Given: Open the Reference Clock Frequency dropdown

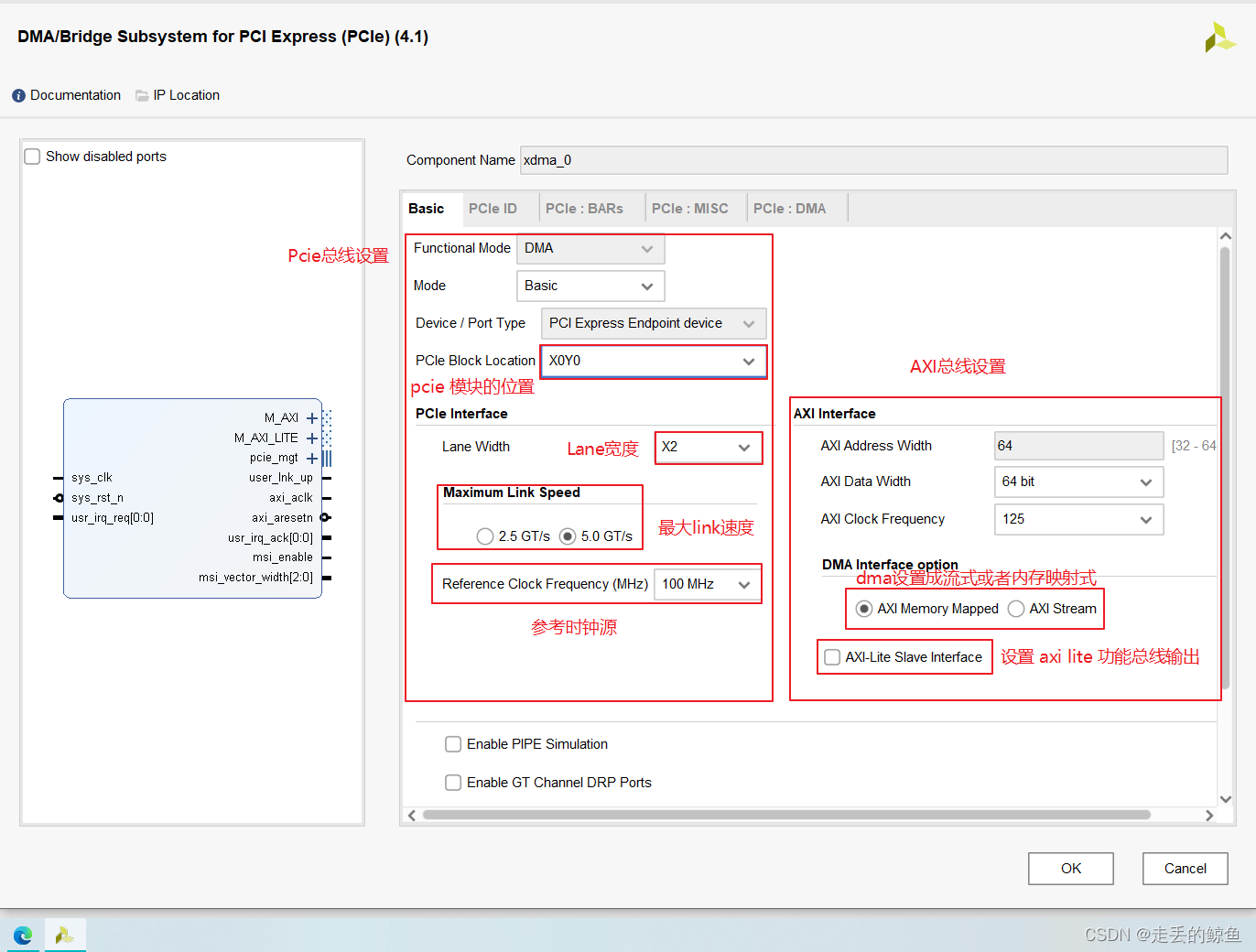Looking at the screenshot, I should point(707,585).
